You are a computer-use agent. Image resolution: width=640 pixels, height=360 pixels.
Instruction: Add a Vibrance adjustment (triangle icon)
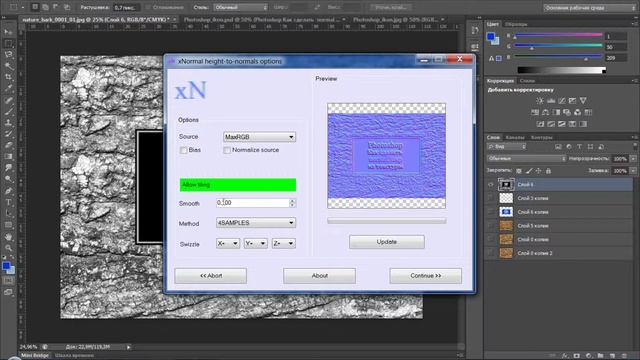coord(583,100)
